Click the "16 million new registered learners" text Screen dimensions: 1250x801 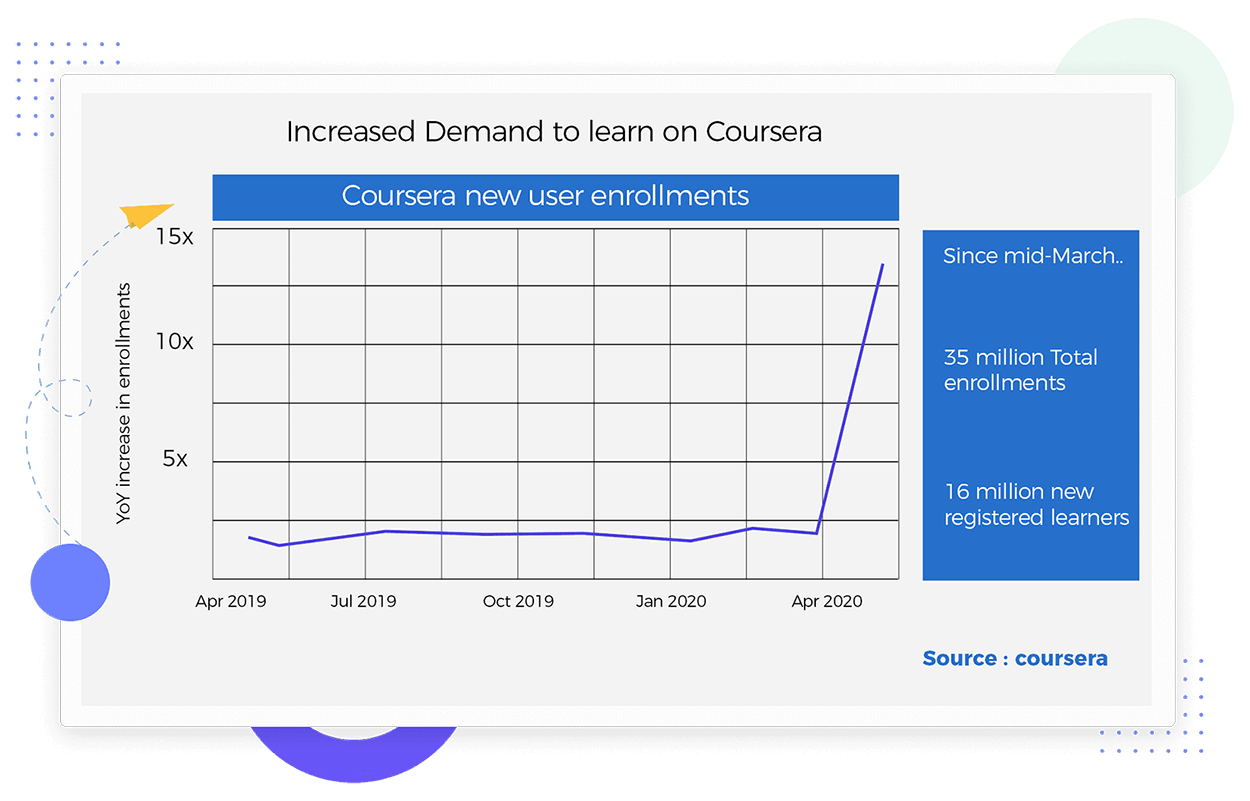(x=1037, y=505)
